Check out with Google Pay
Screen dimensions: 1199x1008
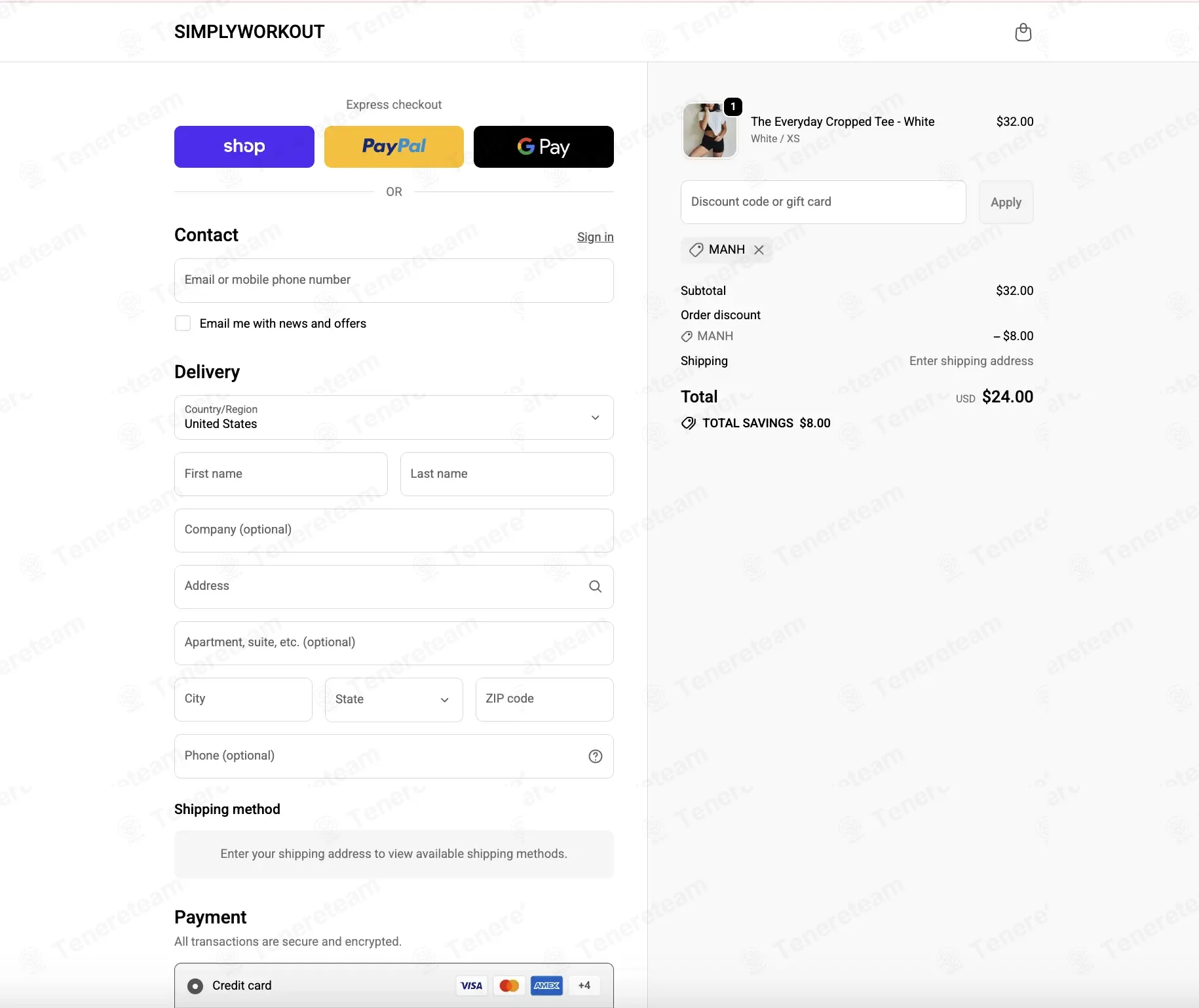click(x=543, y=147)
